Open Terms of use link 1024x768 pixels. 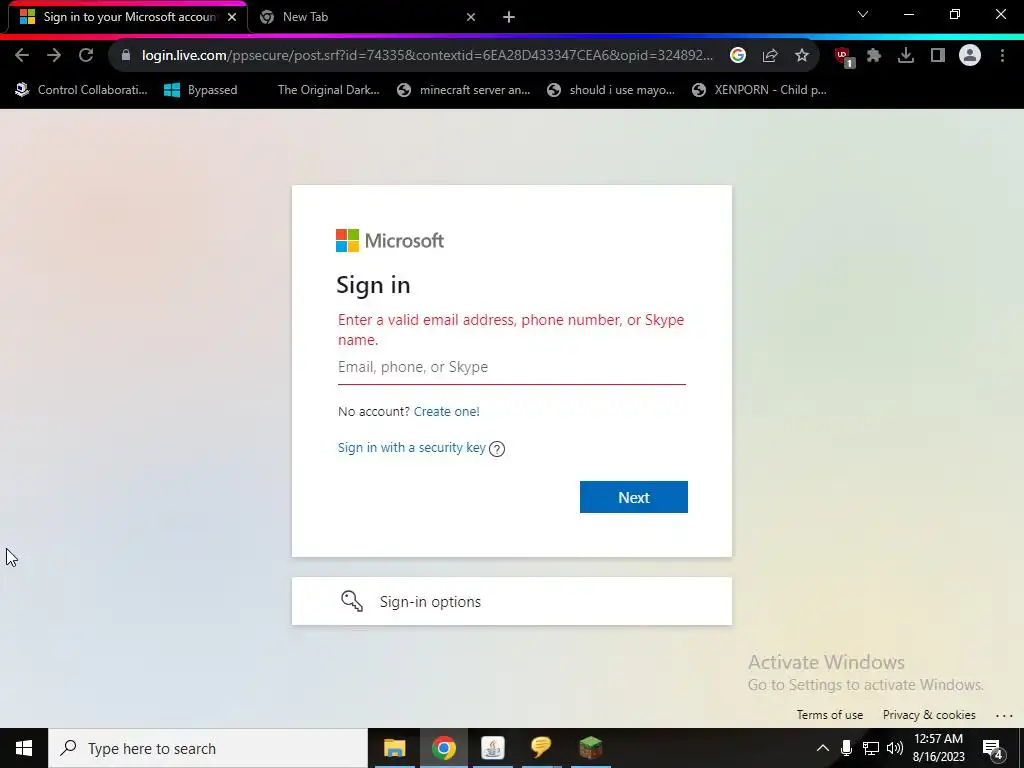(829, 715)
